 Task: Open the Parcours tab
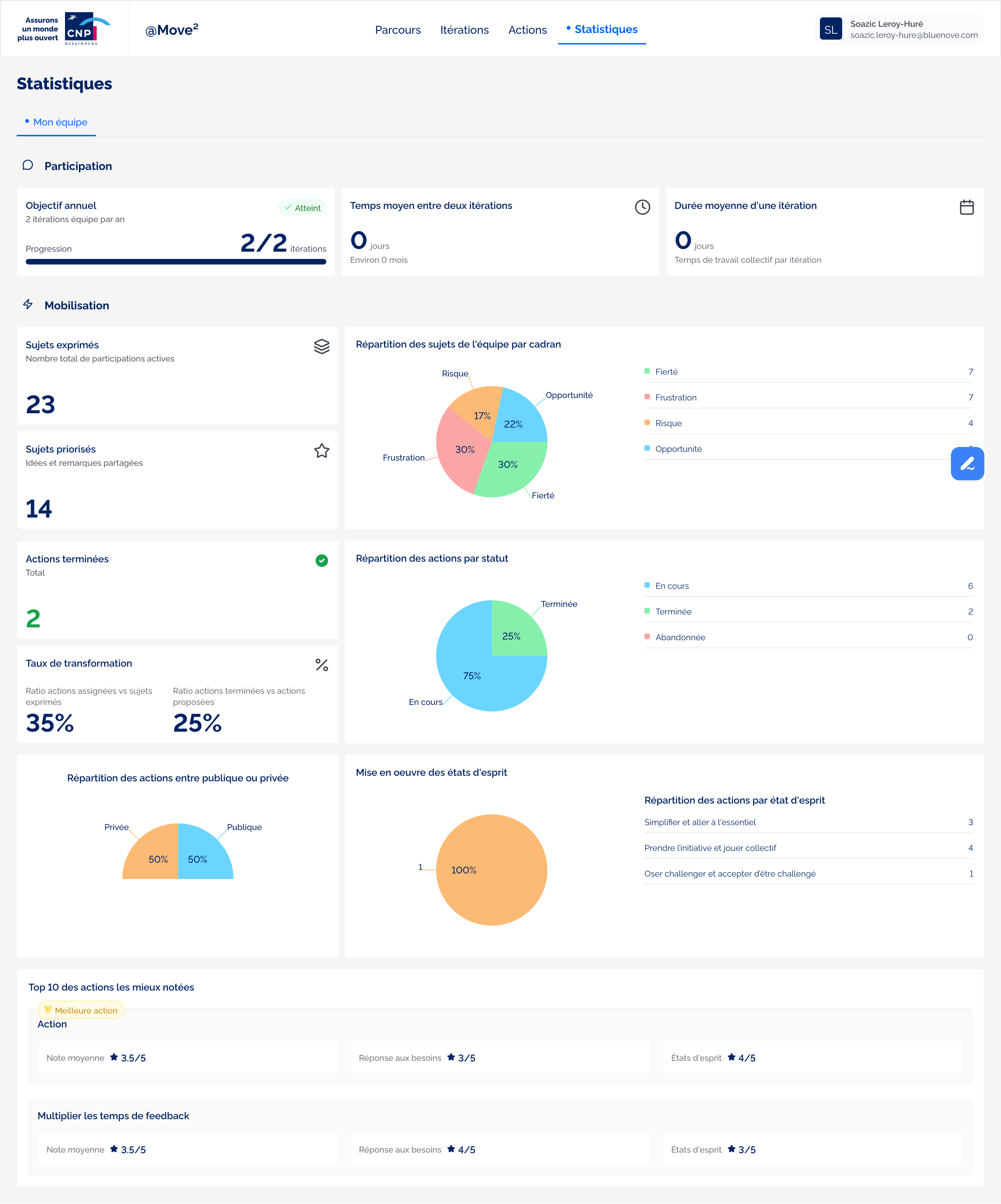click(x=397, y=30)
